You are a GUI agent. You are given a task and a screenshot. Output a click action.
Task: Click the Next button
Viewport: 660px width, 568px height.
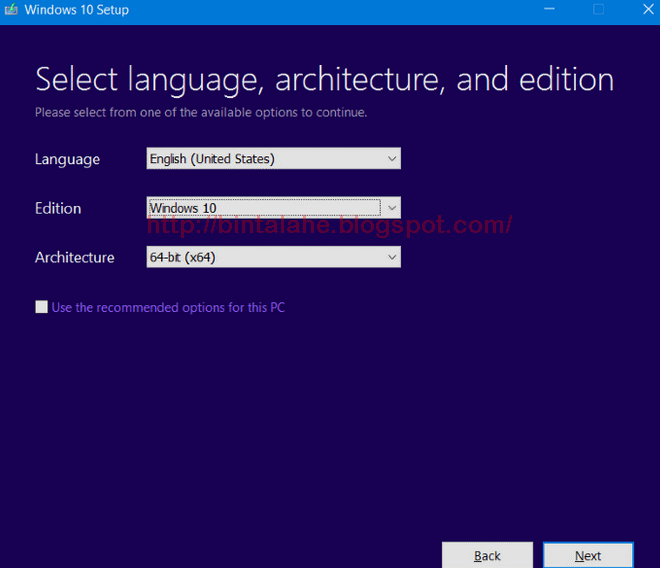pos(588,555)
